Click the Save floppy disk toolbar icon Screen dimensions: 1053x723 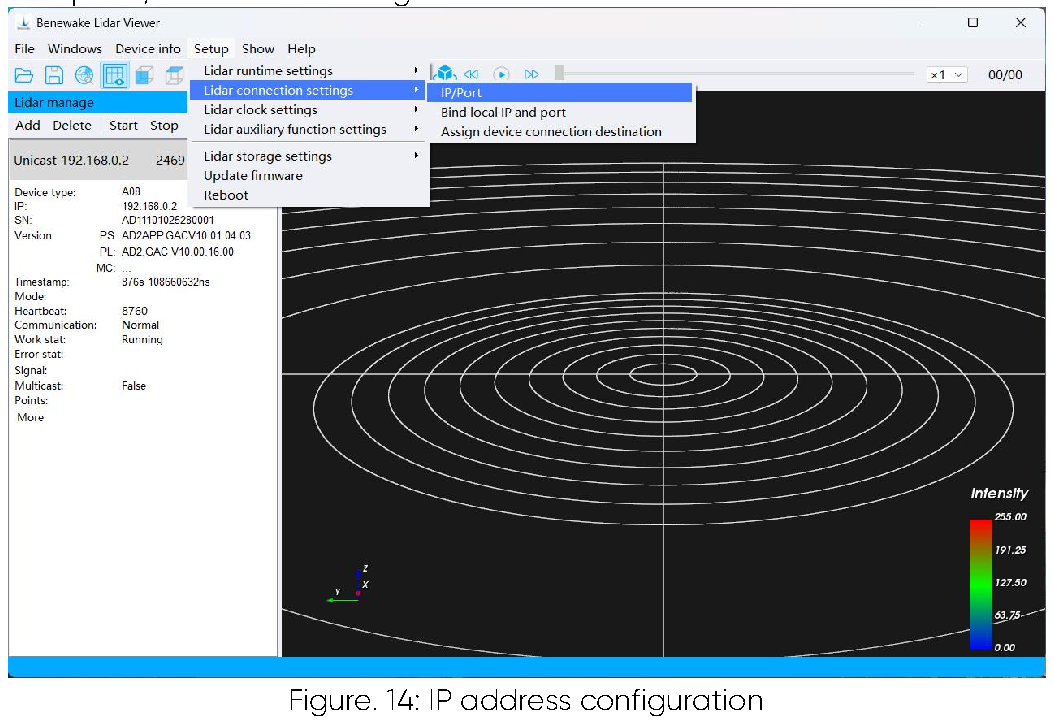coord(54,75)
